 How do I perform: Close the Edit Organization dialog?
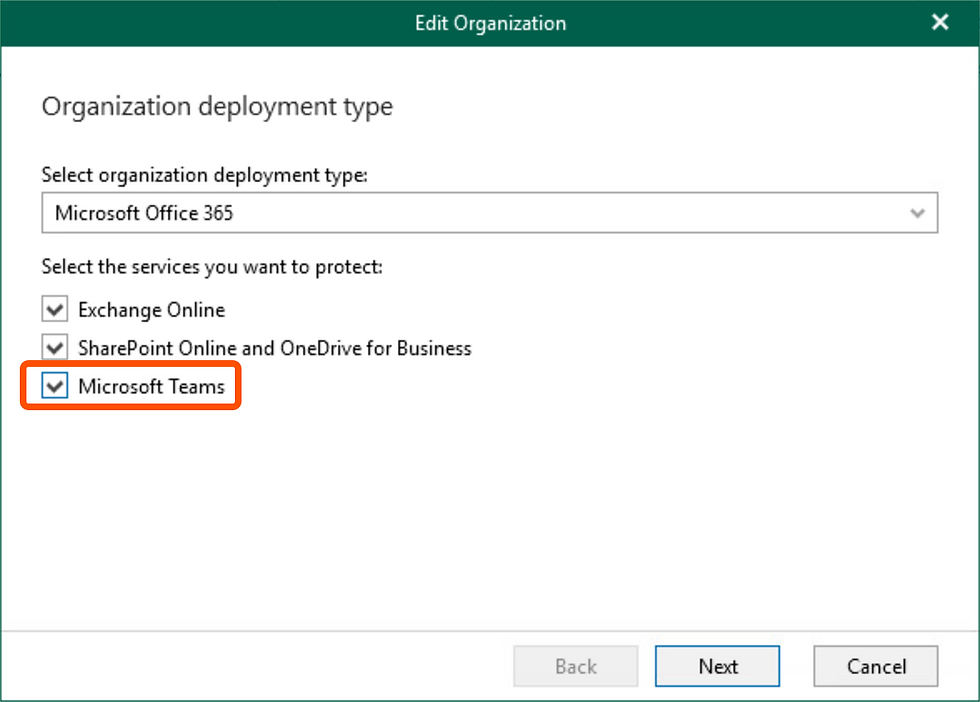(x=939, y=23)
